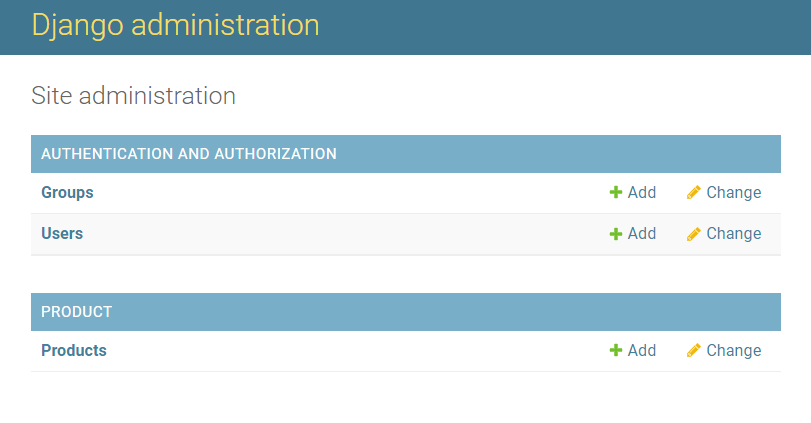
Task: Open the Groups model list
Action: (x=67, y=192)
